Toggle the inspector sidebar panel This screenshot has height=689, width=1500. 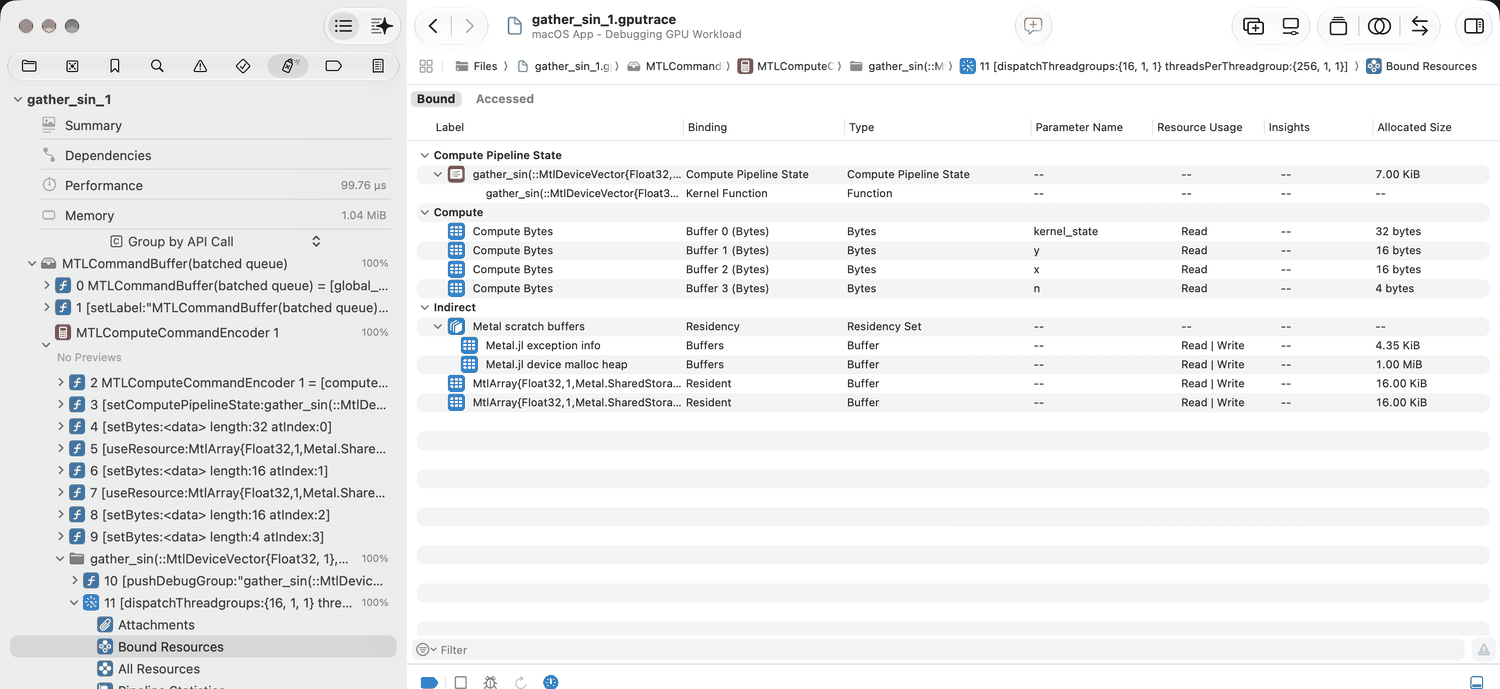point(1474,26)
